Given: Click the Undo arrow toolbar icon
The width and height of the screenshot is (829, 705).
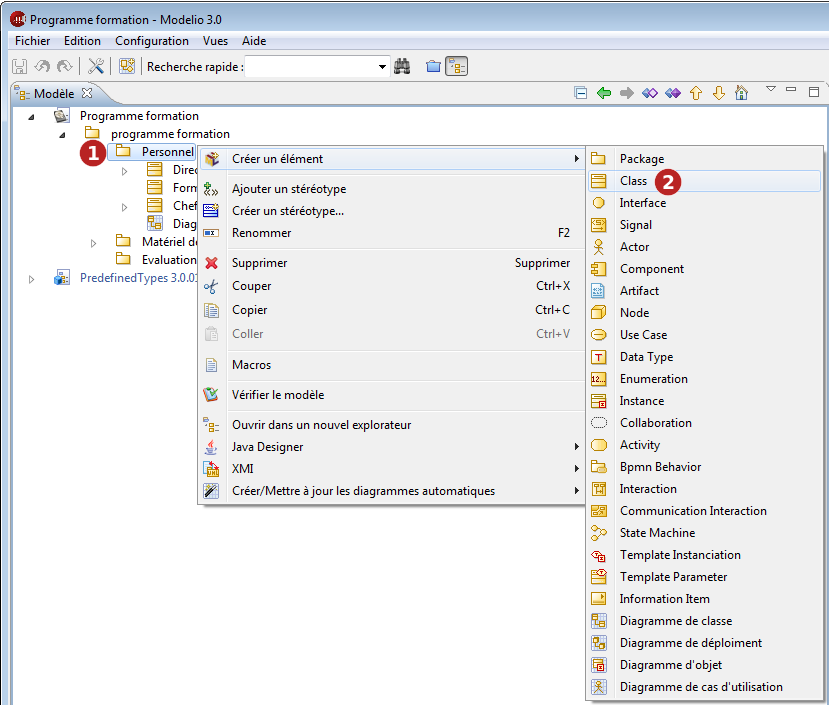Looking at the screenshot, I should pos(42,67).
